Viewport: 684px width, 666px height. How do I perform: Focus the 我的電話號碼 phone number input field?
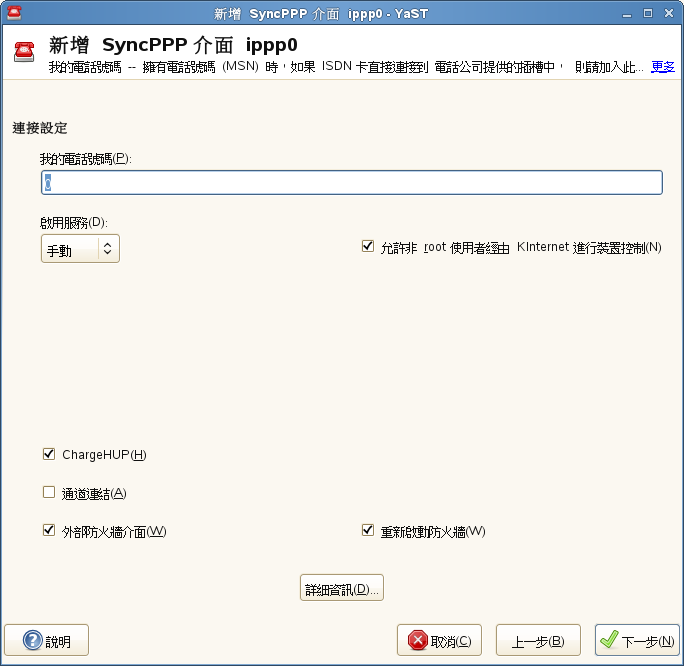click(352, 182)
